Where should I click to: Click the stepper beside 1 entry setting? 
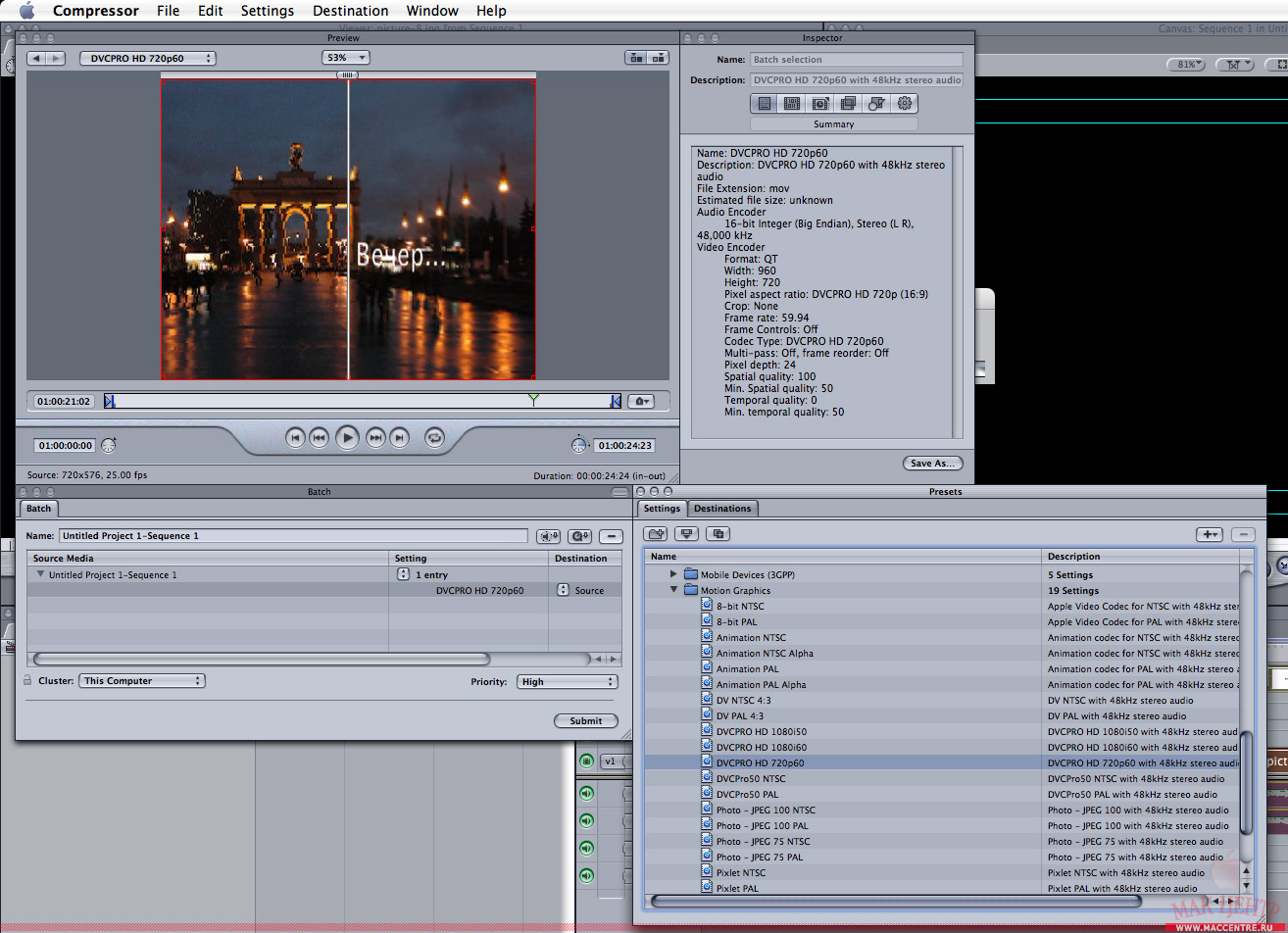[403, 574]
